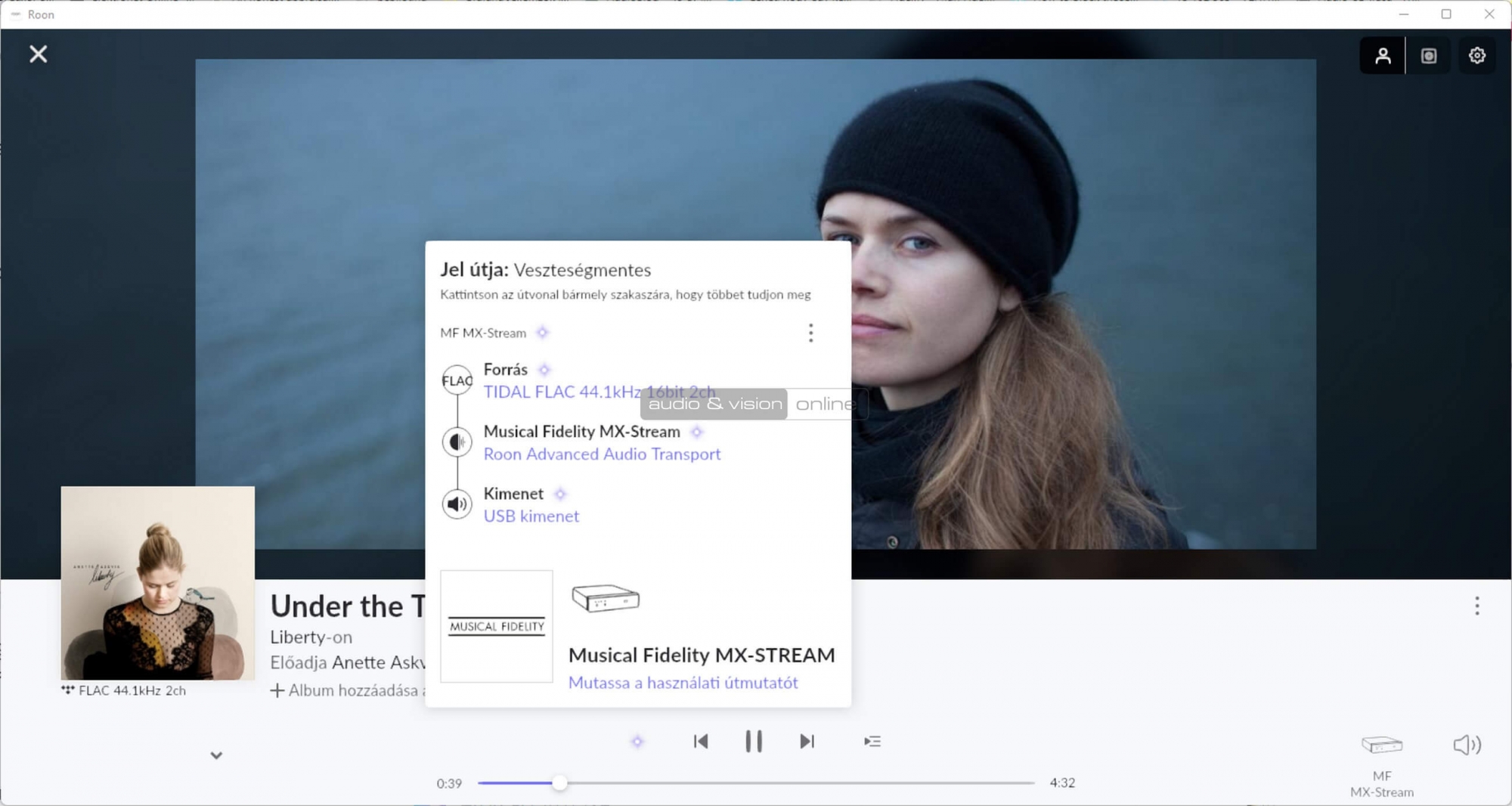
Task: Click the elapsed time 0:39 label
Action: 449,784
